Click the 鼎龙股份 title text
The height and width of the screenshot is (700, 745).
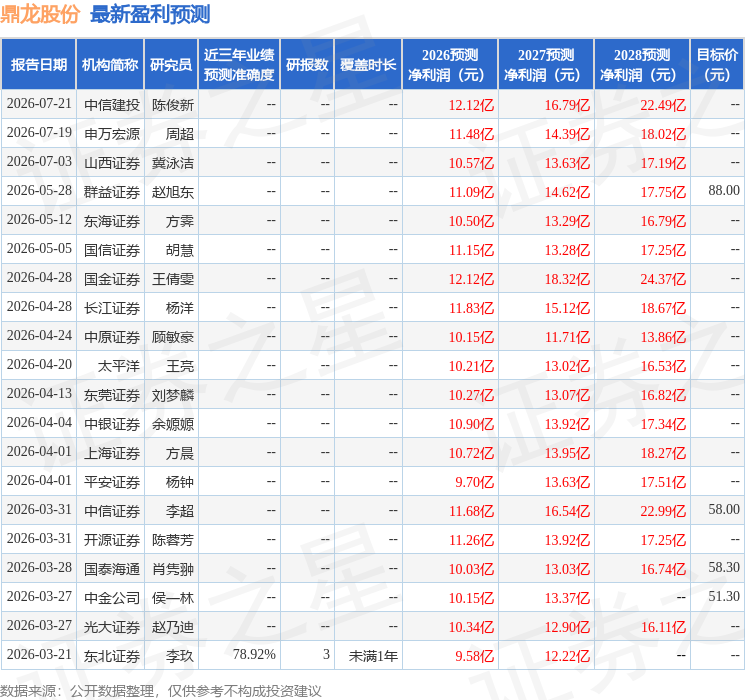[40, 14]
